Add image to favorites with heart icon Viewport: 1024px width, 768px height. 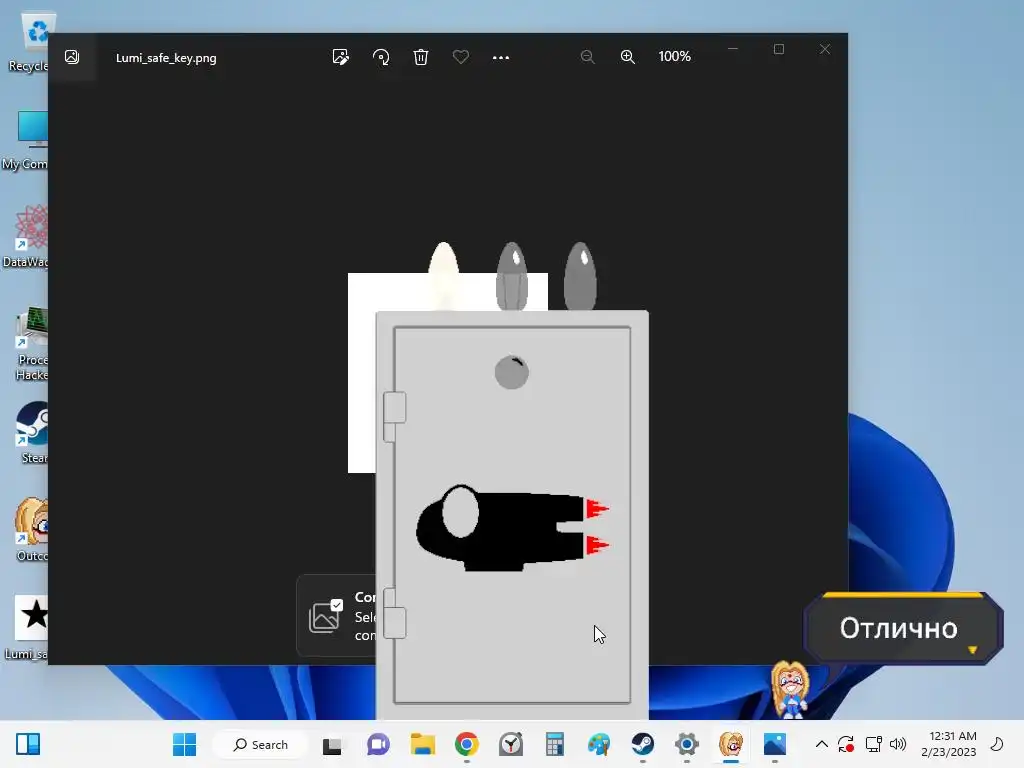[460, 57]
